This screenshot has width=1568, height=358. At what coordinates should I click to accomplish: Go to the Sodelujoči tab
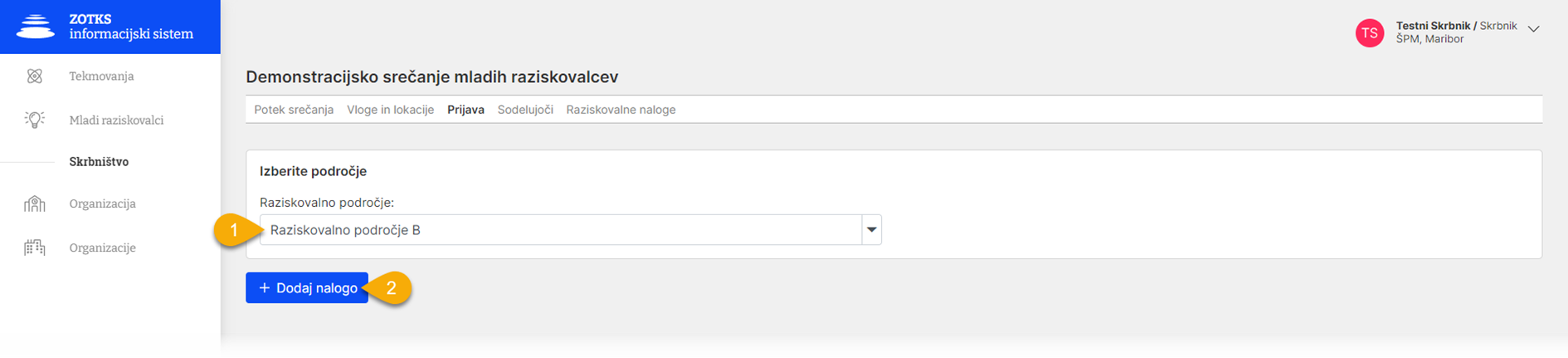[x=525, y=110]
